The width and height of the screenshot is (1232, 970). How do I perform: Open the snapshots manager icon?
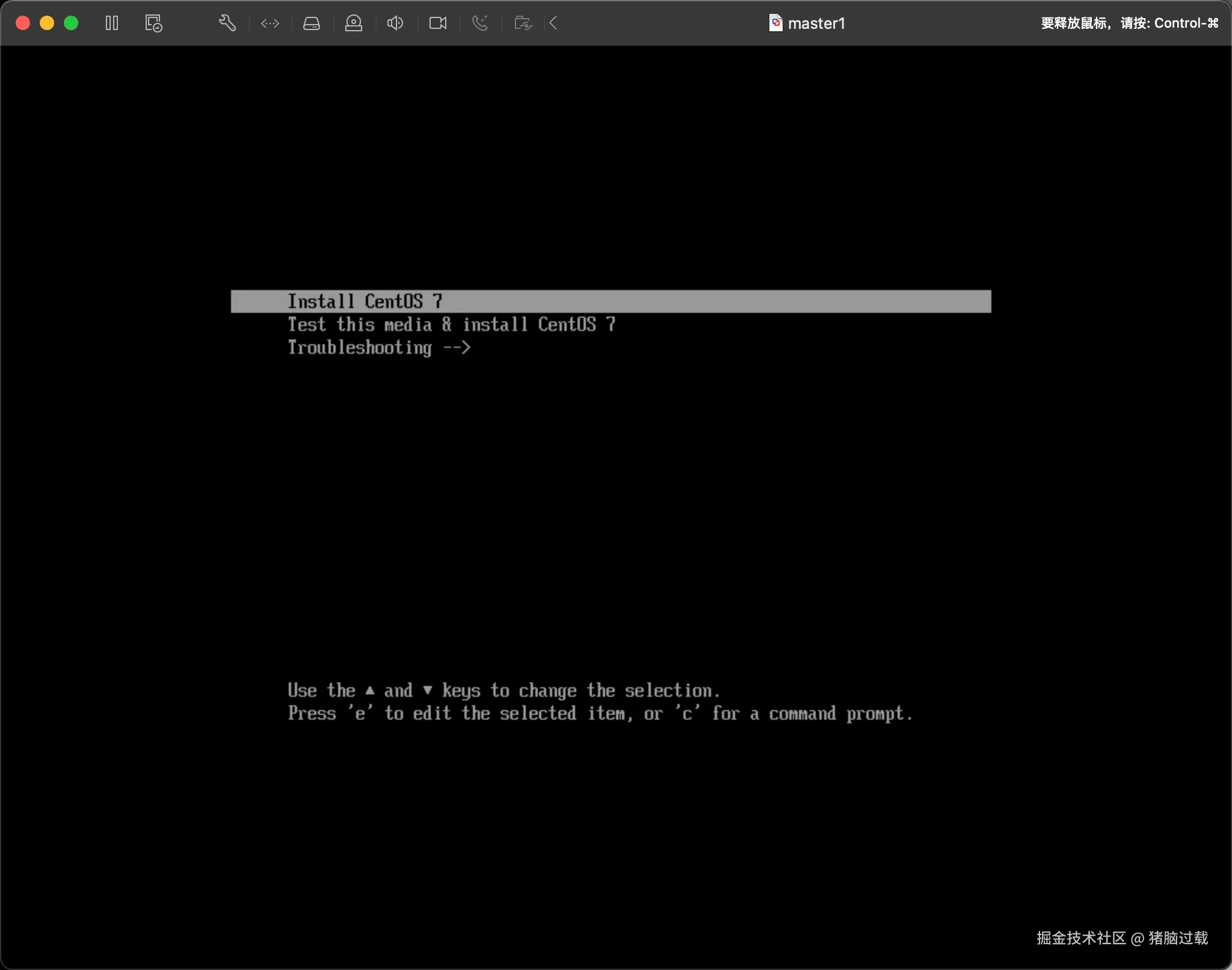point(153,23)
